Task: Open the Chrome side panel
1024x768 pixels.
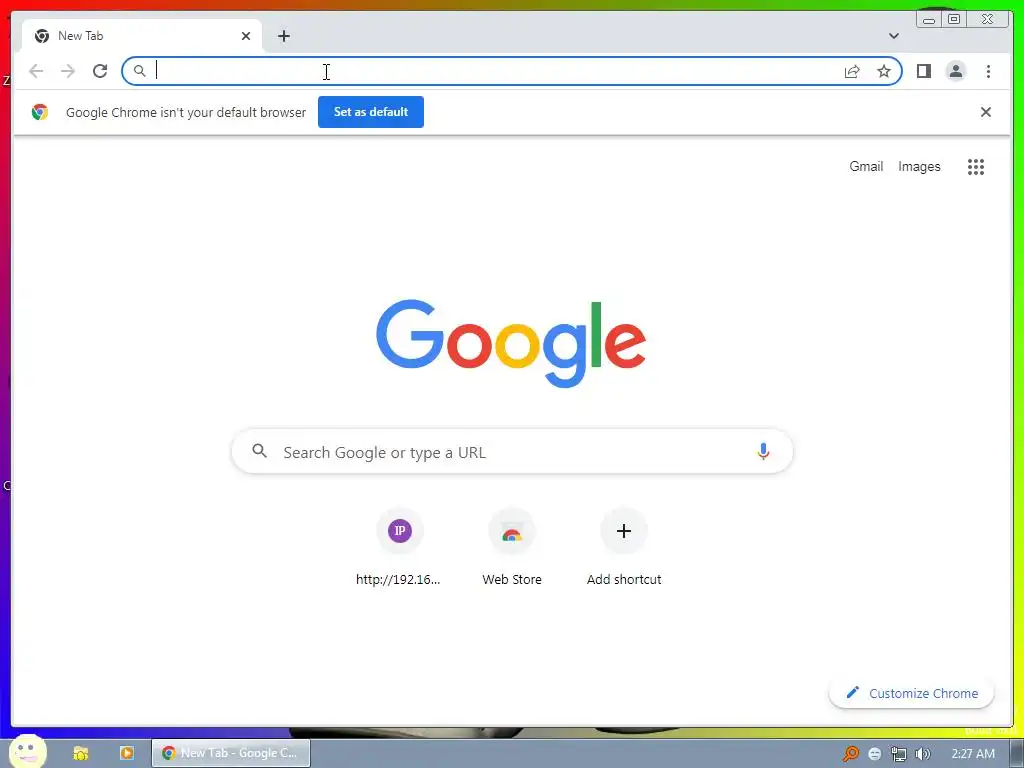Action: tap(923, 71)
